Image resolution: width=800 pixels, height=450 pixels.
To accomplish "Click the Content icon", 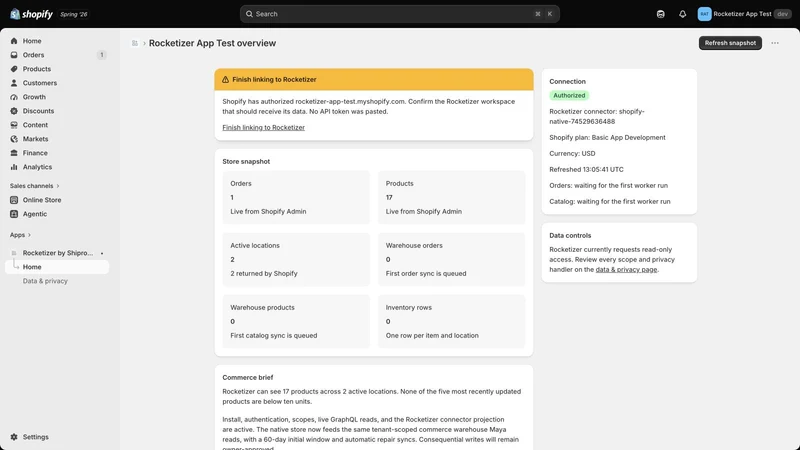I will (14, 125).
